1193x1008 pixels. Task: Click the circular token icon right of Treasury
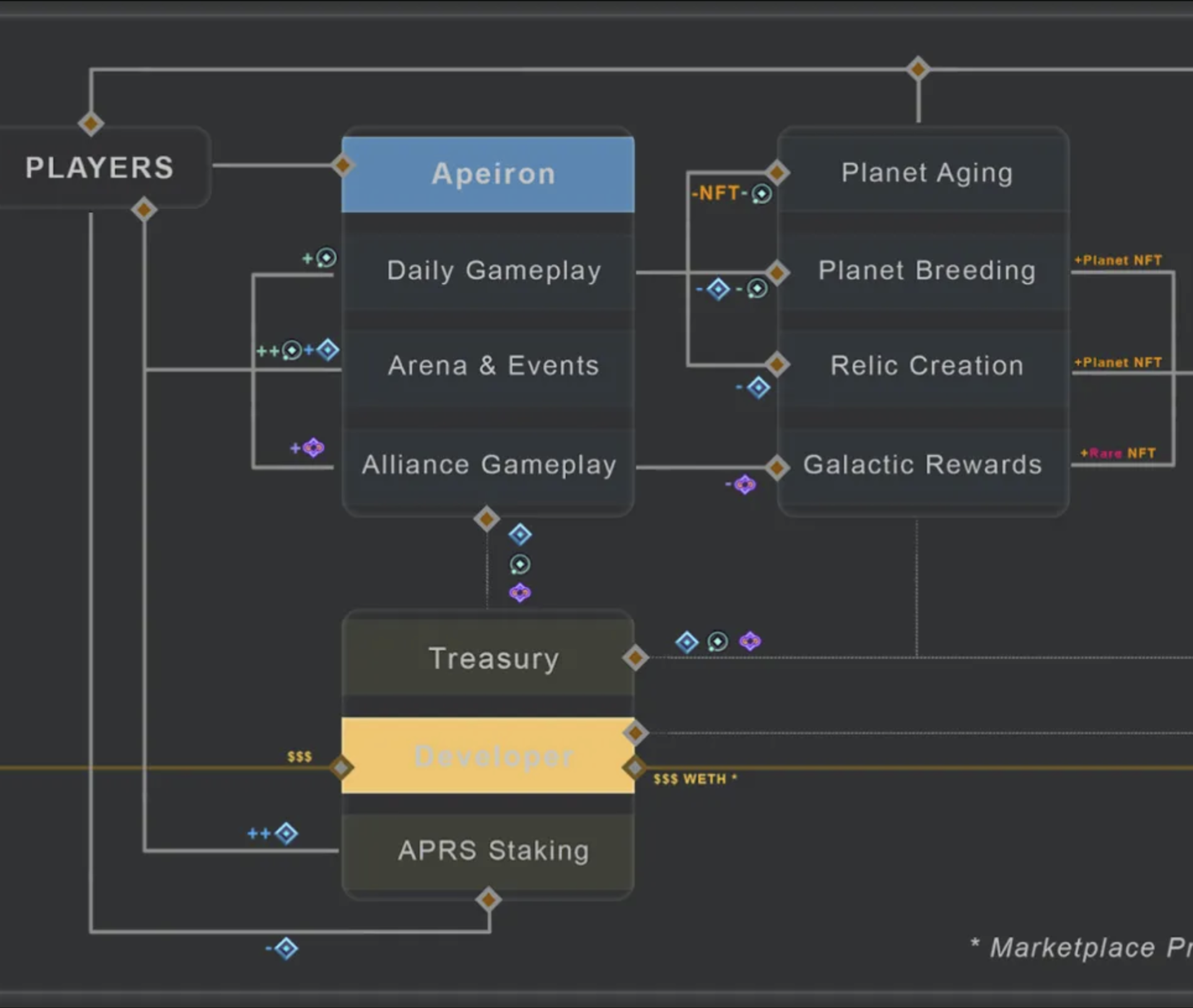tap(718, 641)
